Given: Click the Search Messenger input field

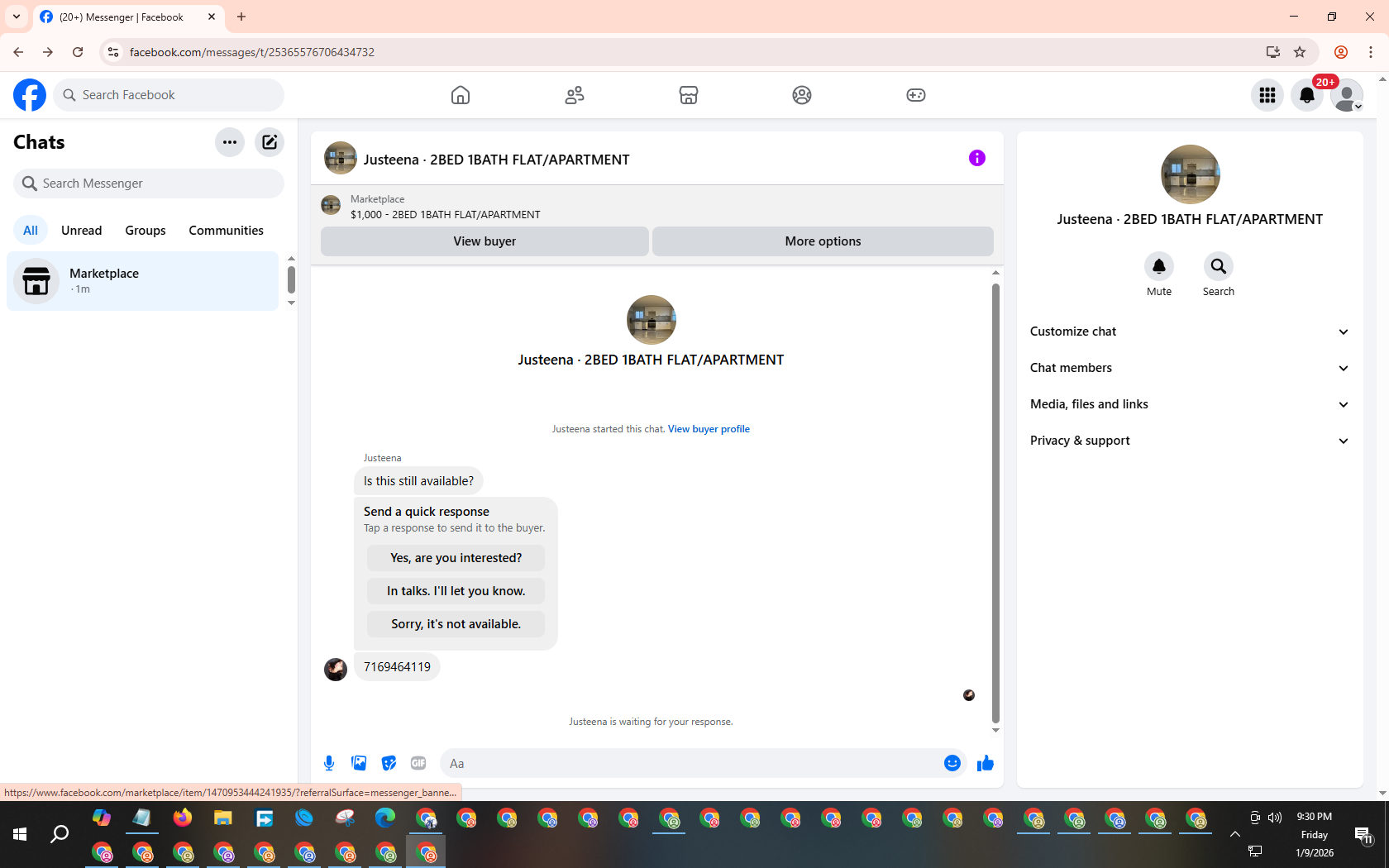Looking at the screenshot, I should [x=149, y=184].
